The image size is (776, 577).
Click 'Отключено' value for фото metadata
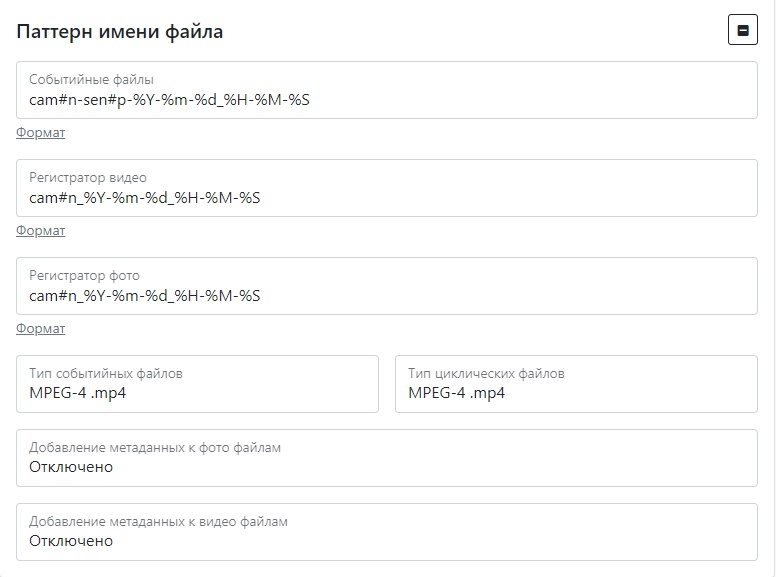tap(71, 467)
